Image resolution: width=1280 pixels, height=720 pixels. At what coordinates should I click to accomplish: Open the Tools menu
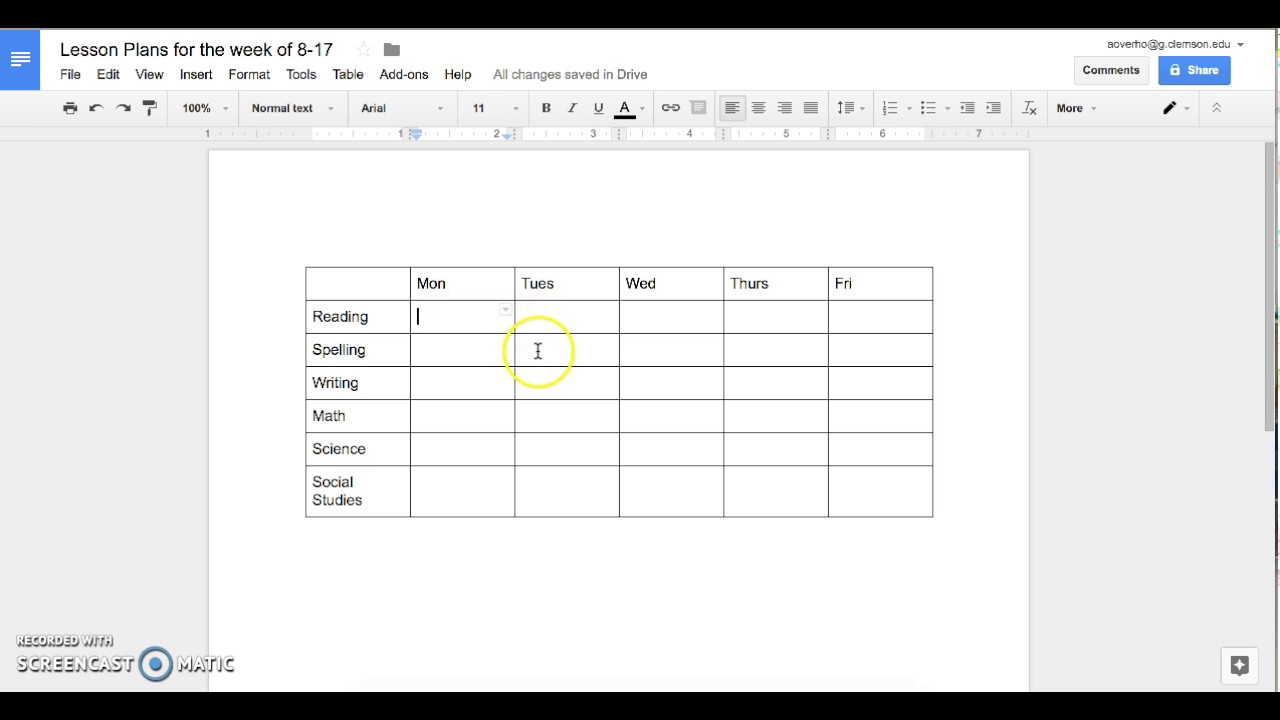click(301, 74)
